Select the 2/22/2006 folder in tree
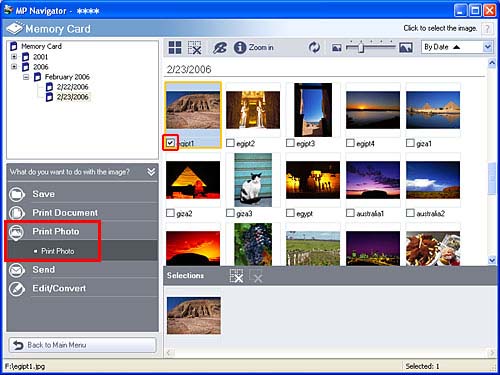Image resolution: width=500 pixels, height=375 pixels. click(x=72, y=87)
